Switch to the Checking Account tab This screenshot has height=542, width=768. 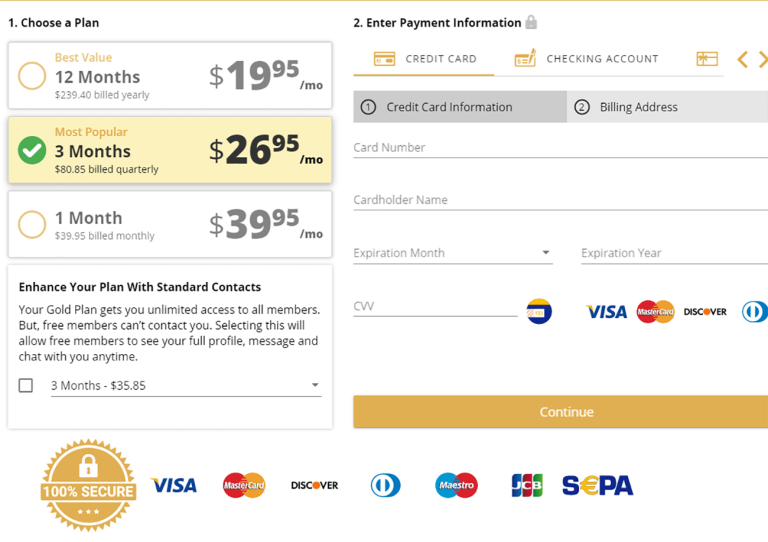tap(587, 59)
